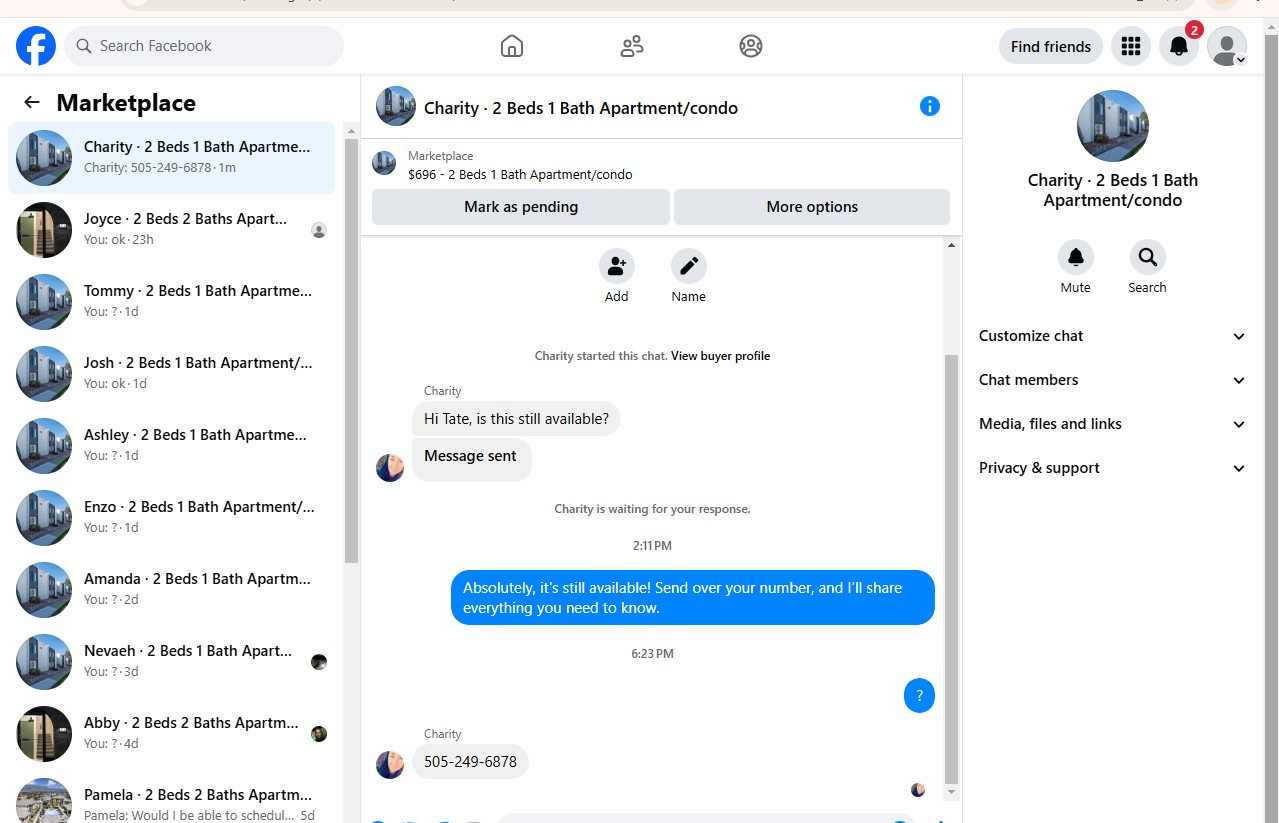The height and width of the screenshot is (823, 1279).
Task: Click the Name pencil icon
Action: tap(689, 267)
